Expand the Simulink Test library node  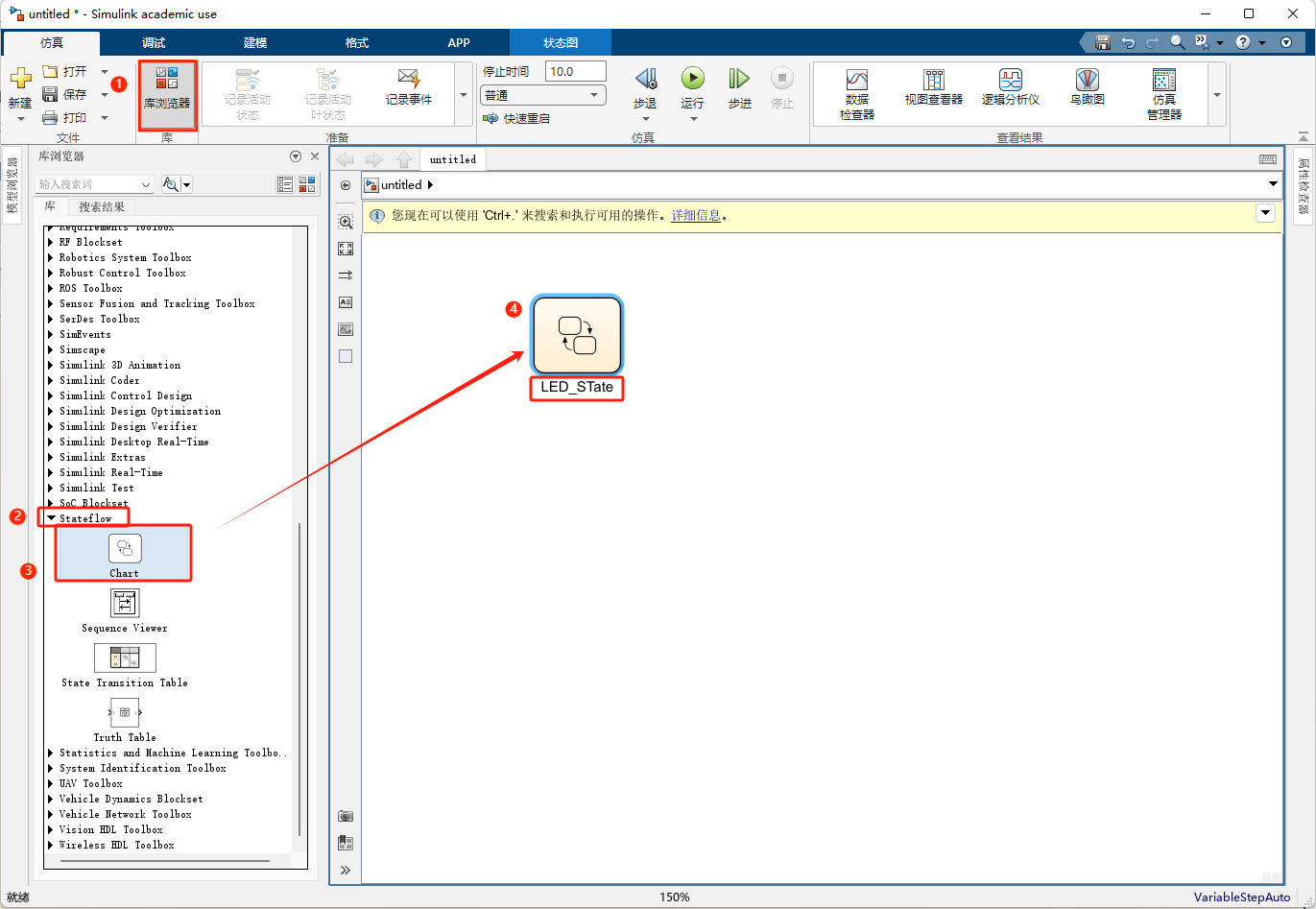pyautogui.click(x=52, y=488)
